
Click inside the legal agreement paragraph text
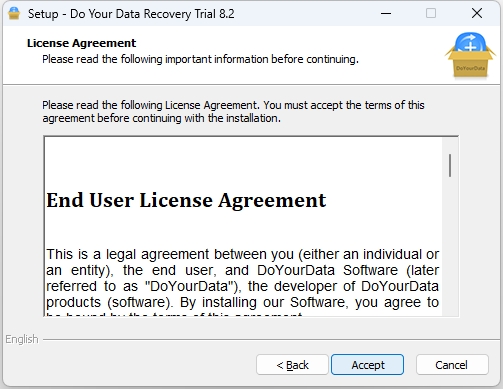[242, 278]
